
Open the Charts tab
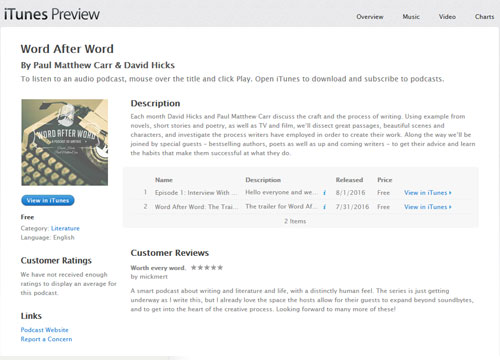coord(484,17)
